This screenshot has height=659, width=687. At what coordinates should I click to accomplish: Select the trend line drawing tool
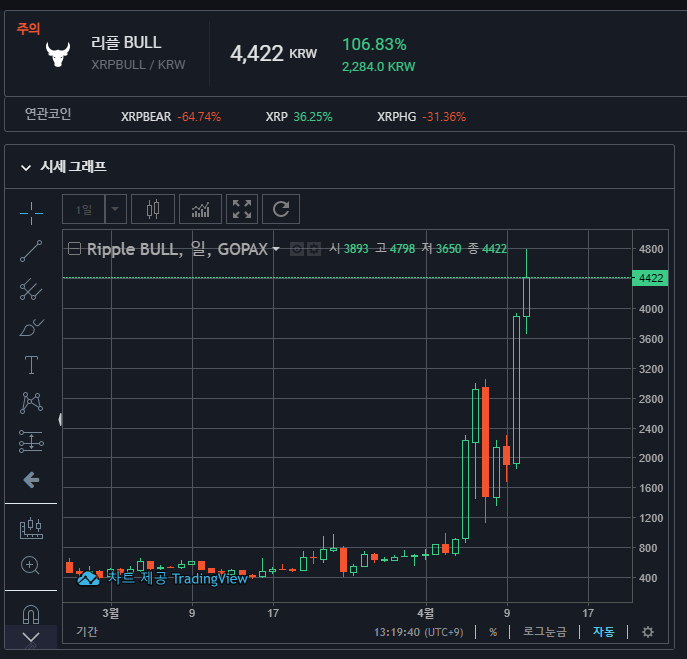click(31, 251)
